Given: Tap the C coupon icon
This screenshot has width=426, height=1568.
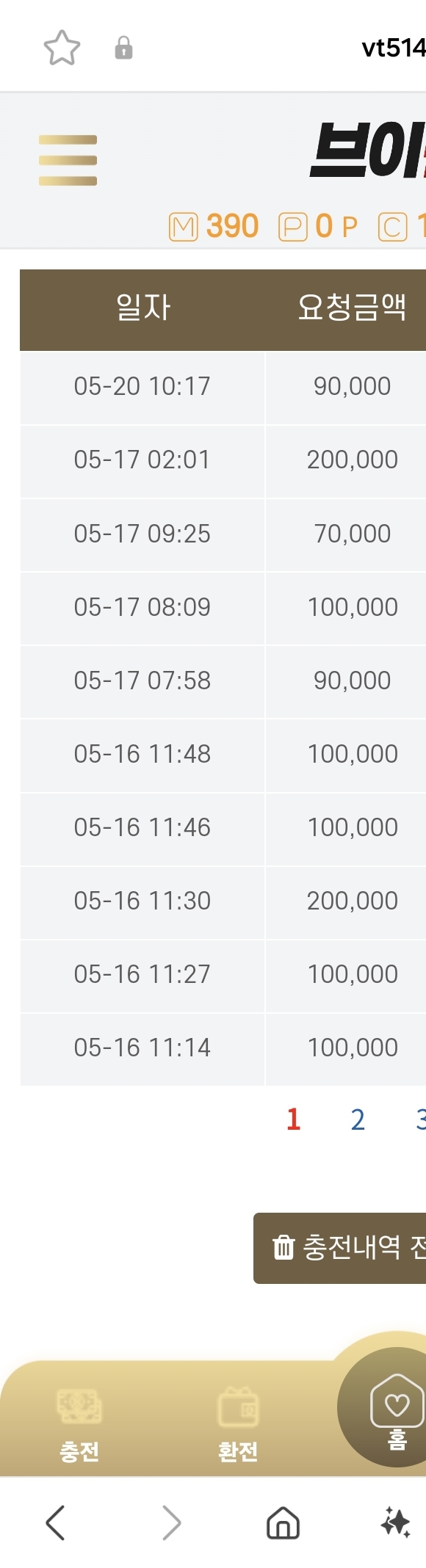Looking at the screenshot, I should 392,227.
